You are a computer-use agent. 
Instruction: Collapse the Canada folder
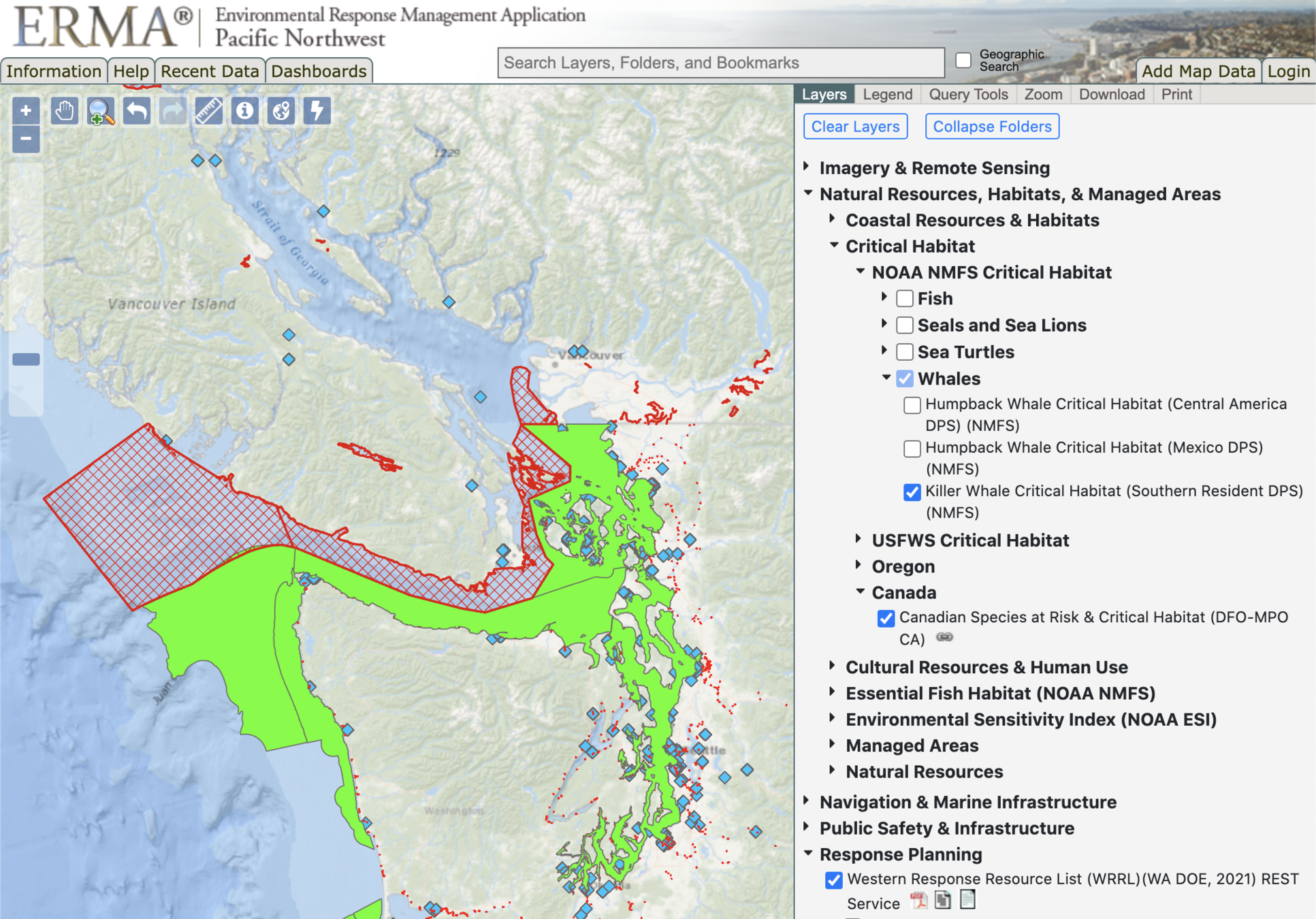coord(860,592)
